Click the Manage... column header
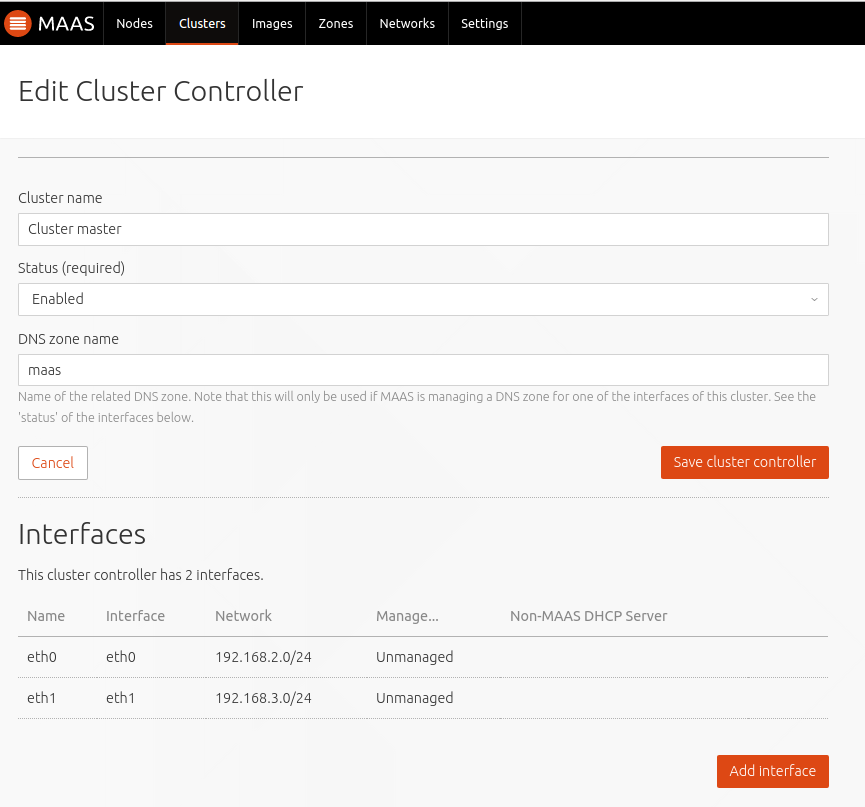 point(407,616)
